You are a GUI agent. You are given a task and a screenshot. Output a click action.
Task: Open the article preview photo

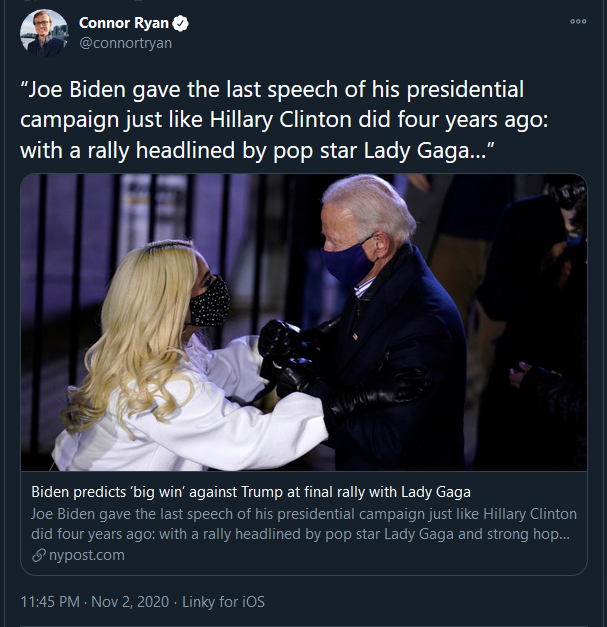click(x=303, y=322)
